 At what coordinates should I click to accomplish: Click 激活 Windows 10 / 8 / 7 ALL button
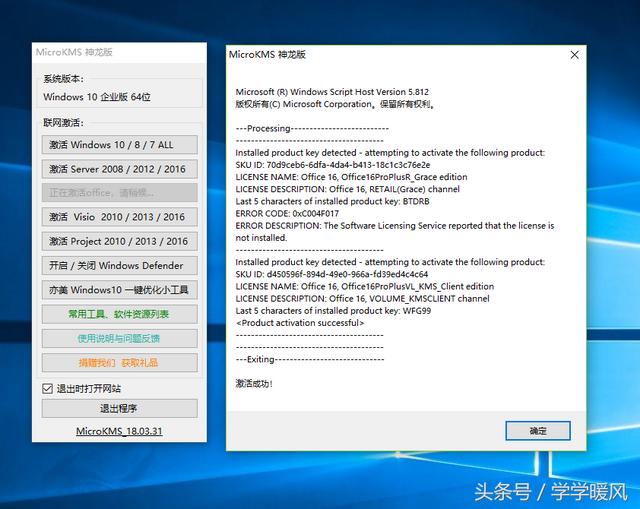click(x=119, y=145)
